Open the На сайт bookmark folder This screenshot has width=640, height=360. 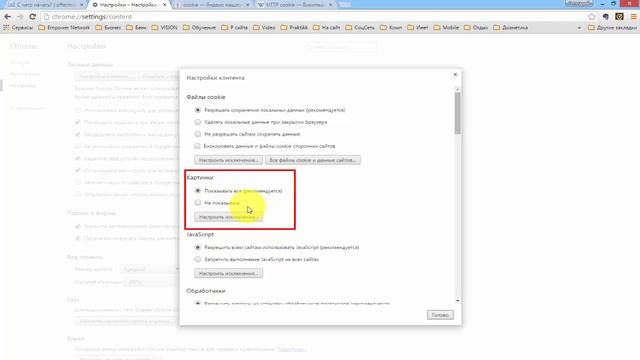(327, 28)
